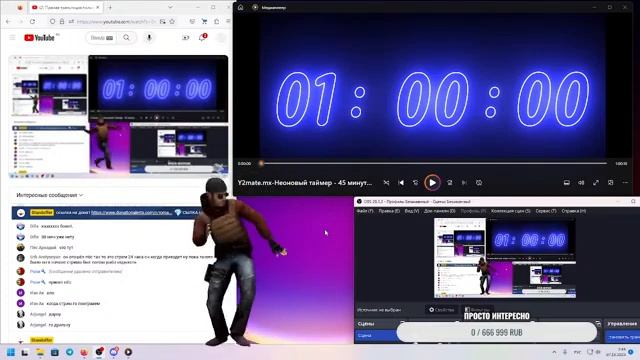Open the Коллекция сцен menu in OBS
640x360 pixels.
pos(510,211)
